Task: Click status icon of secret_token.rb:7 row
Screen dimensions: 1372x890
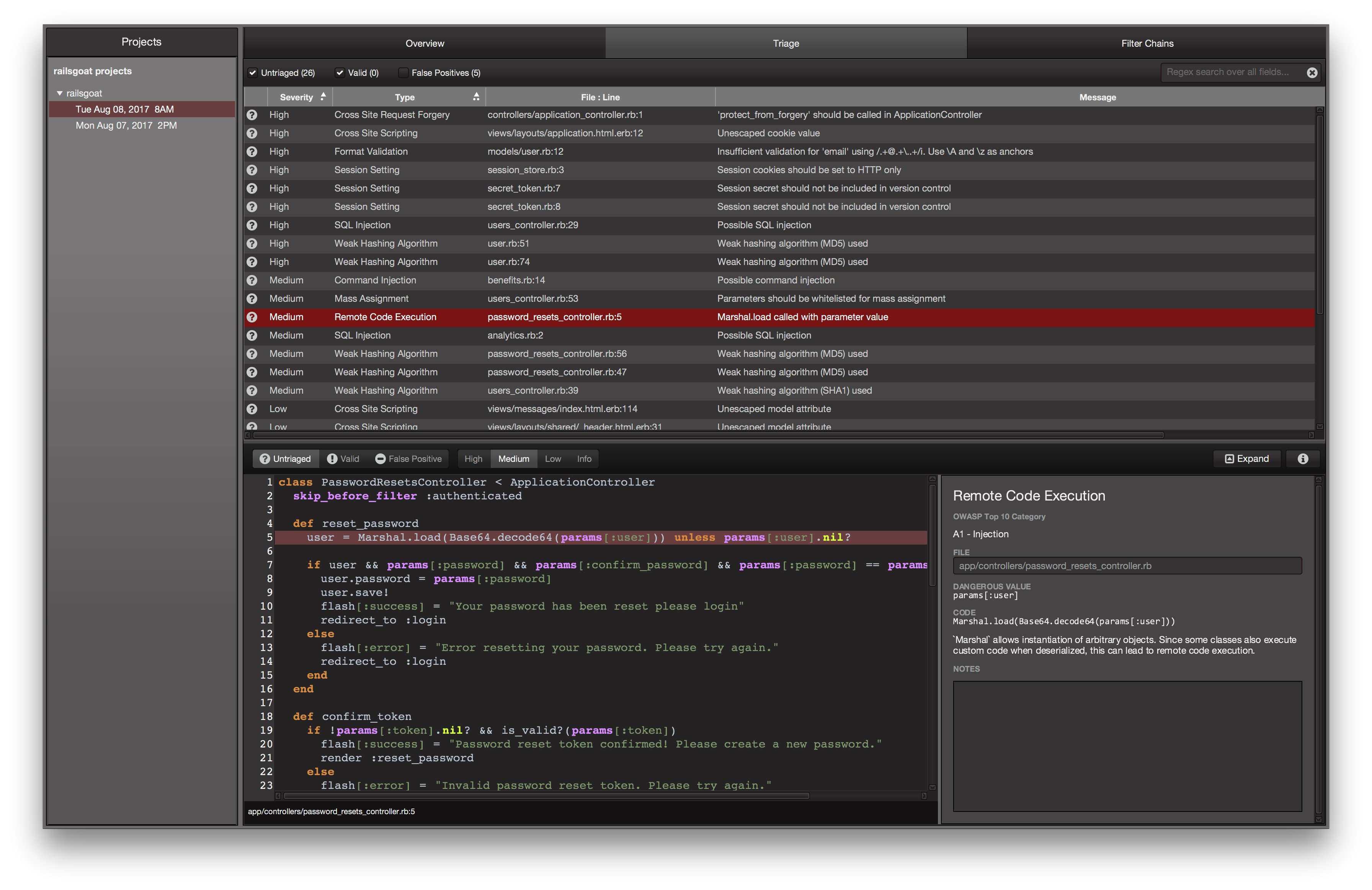Action: coord(252,189)
